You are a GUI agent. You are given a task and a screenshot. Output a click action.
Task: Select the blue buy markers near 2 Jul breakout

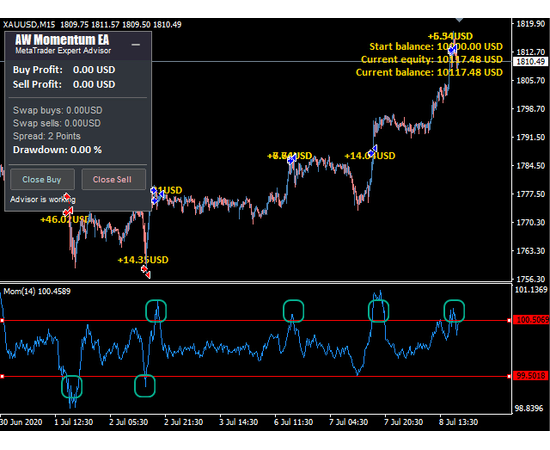click(x=156, y=195)
